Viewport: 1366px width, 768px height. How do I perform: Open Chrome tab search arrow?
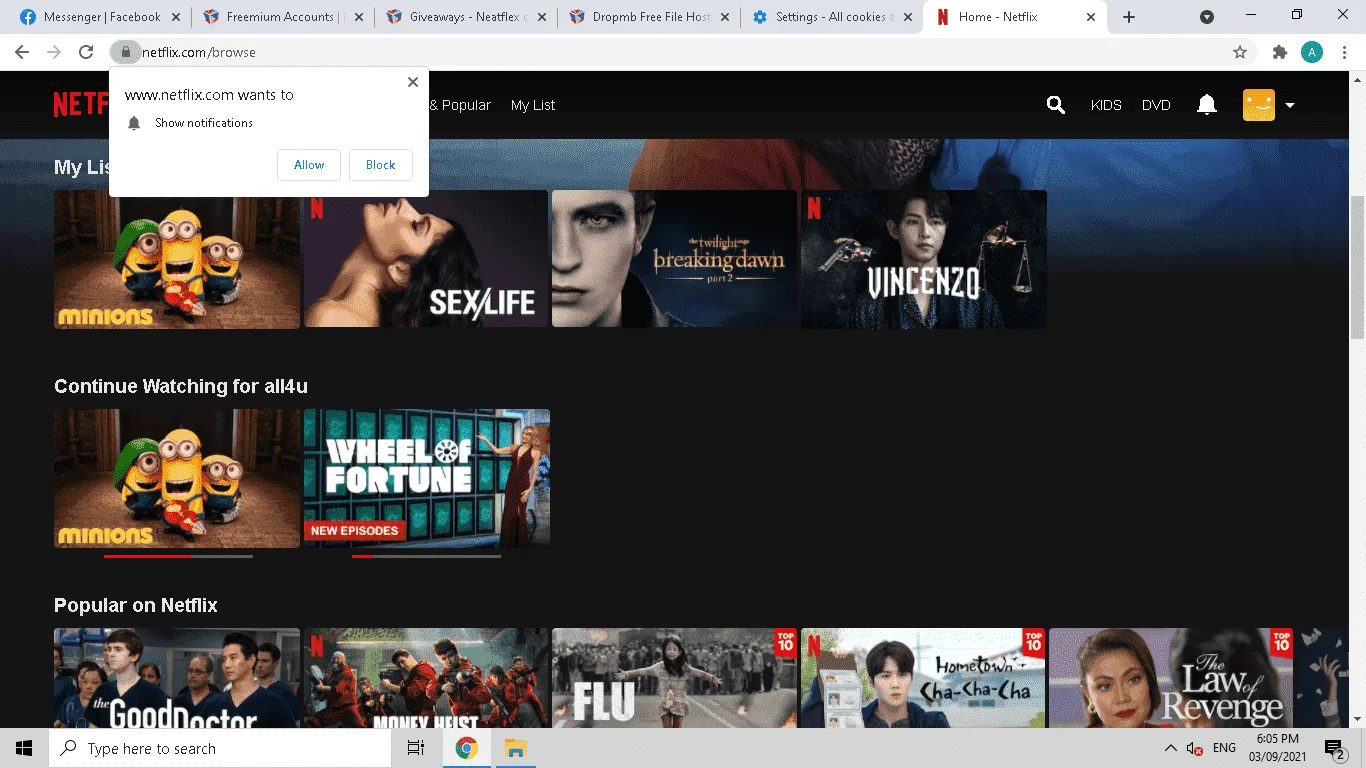point(1207,17)
